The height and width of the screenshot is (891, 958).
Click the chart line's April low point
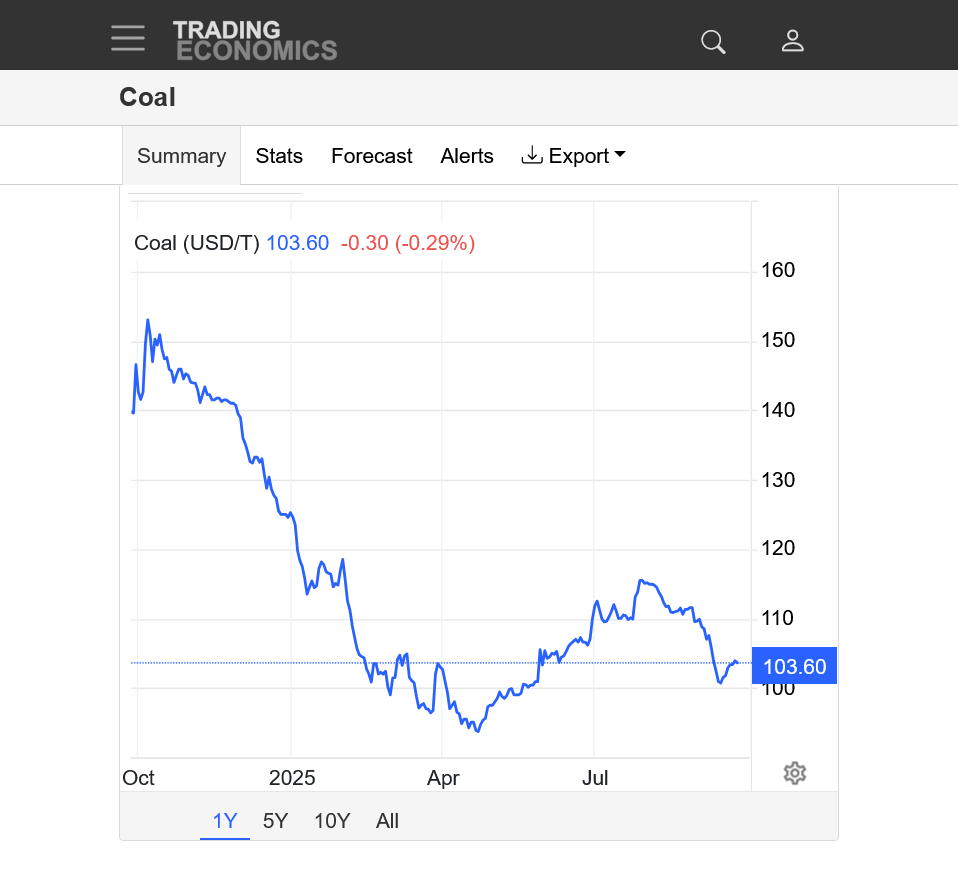point(477,731)
